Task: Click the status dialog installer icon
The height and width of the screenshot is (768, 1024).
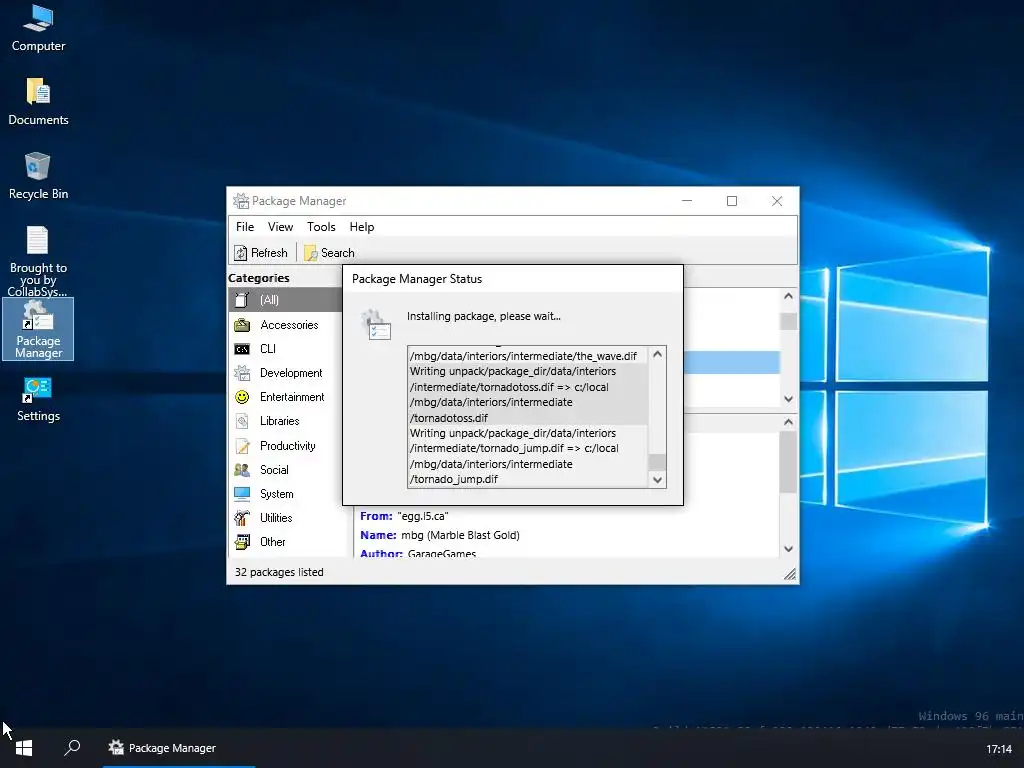Action: tap(376, 325)
